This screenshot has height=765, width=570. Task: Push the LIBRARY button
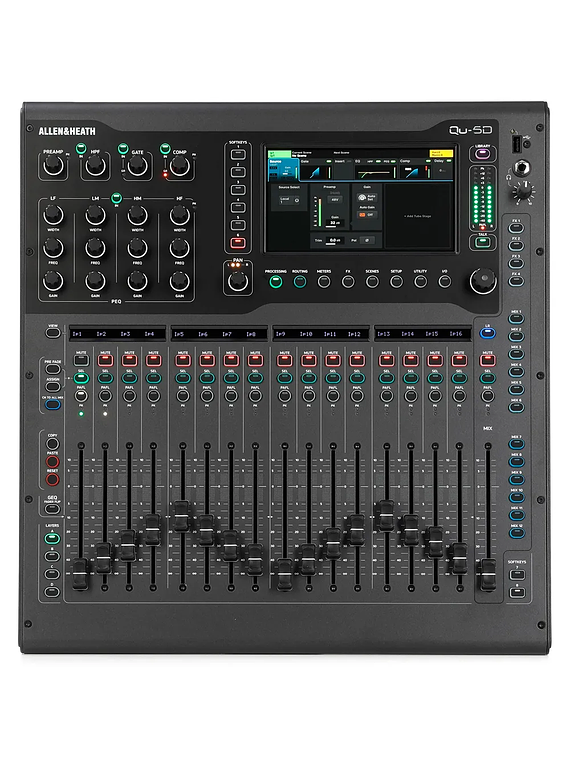tap(482, 154)
